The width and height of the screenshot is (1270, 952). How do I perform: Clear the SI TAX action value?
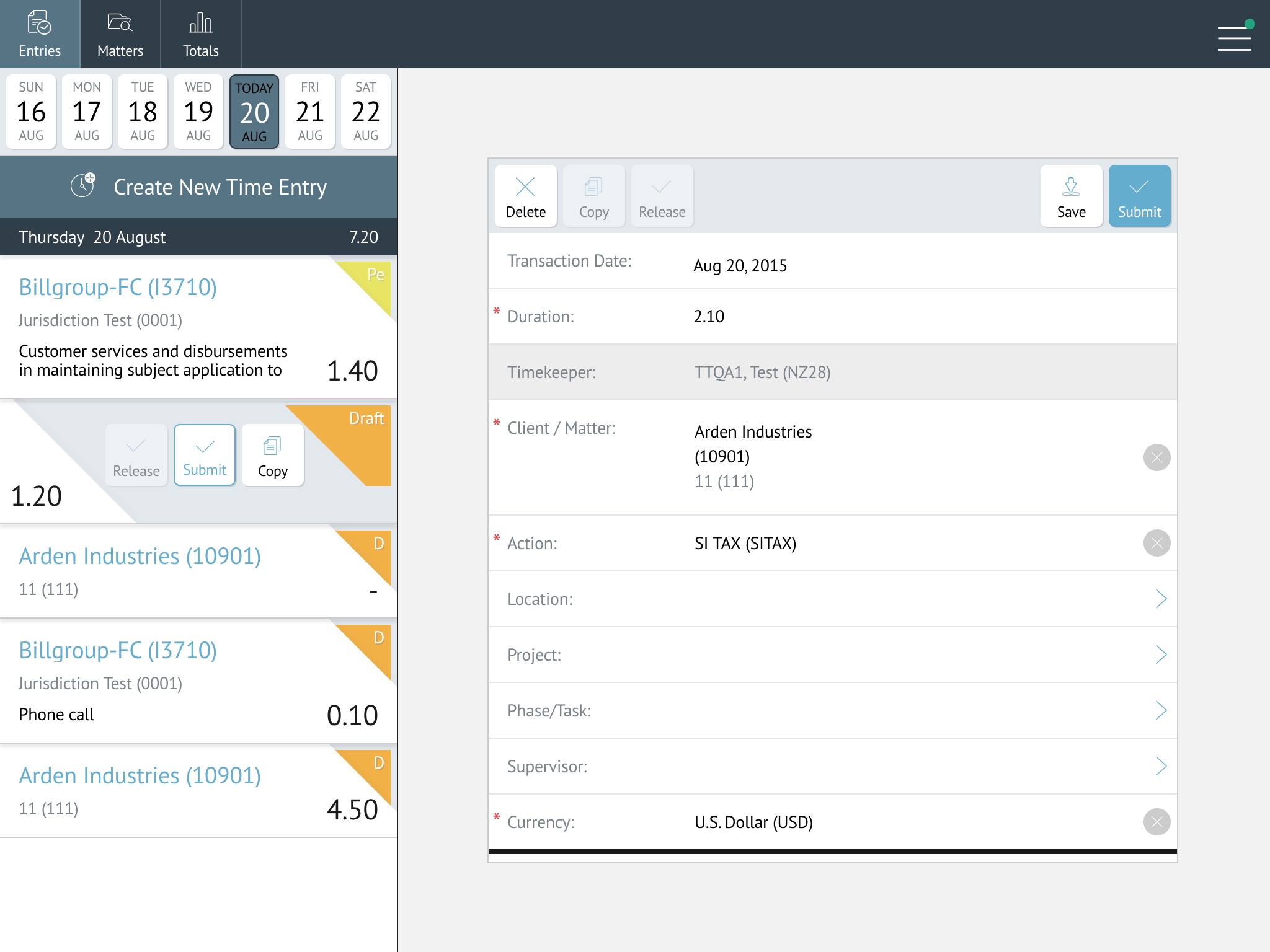[1157, 543]
